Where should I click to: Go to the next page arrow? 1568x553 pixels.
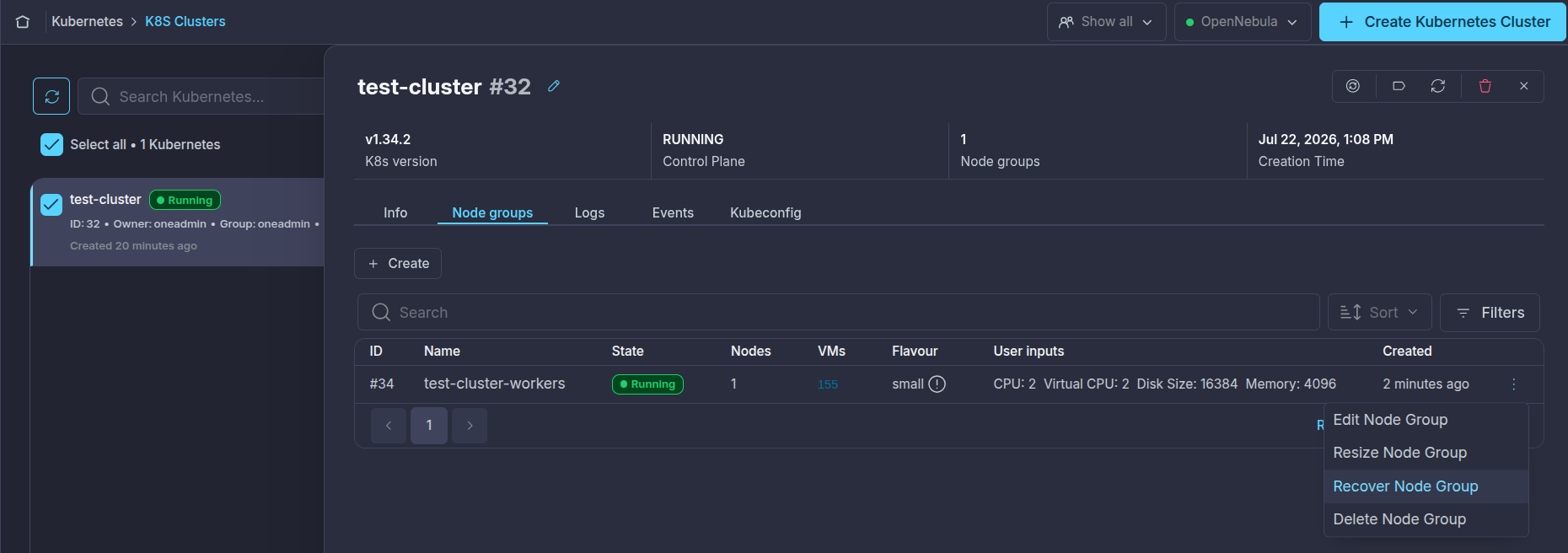pyautogui.click(x=470, y=426)
